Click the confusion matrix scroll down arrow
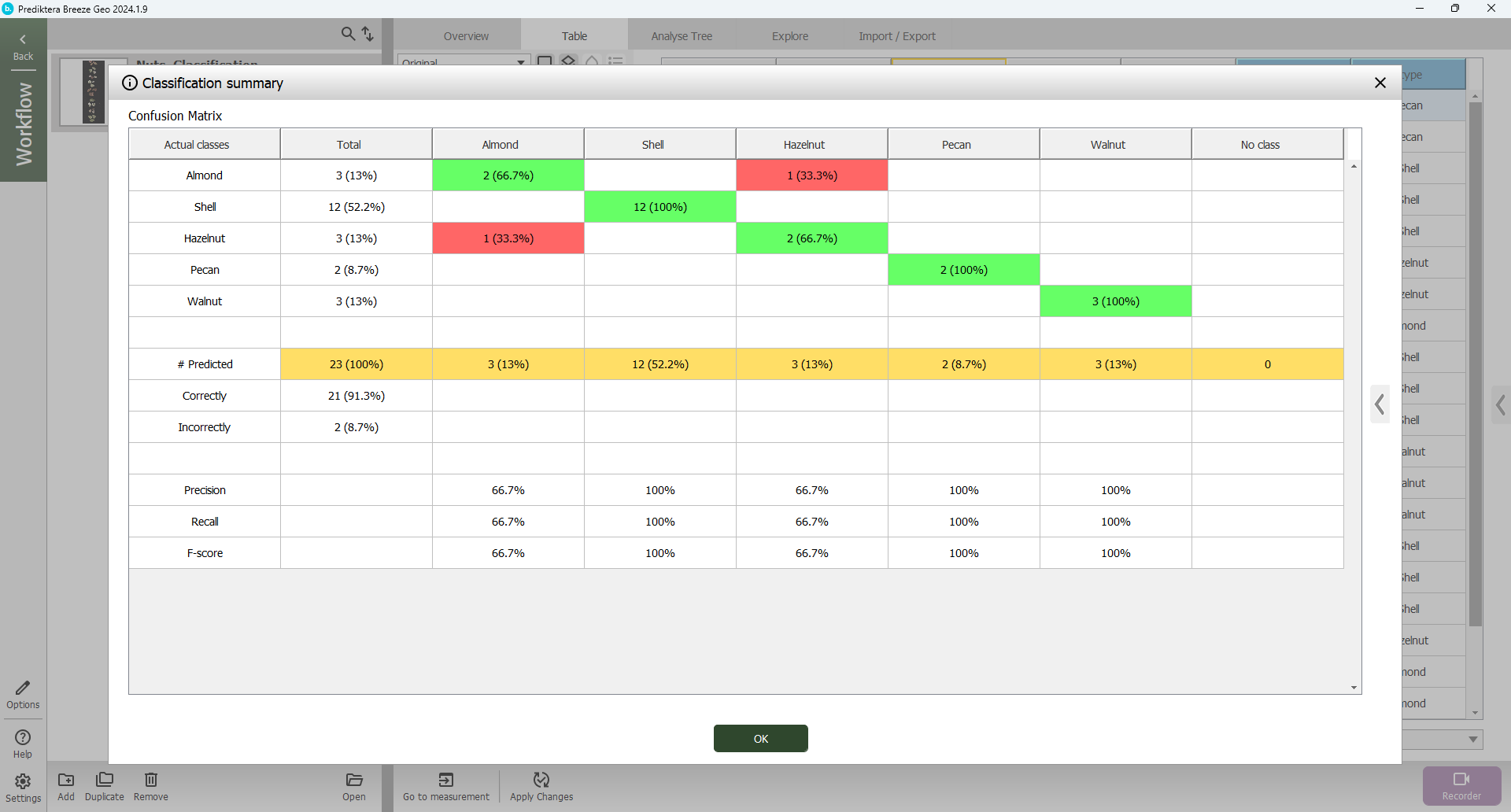Screen dimensions: 1511x812 1354,688
